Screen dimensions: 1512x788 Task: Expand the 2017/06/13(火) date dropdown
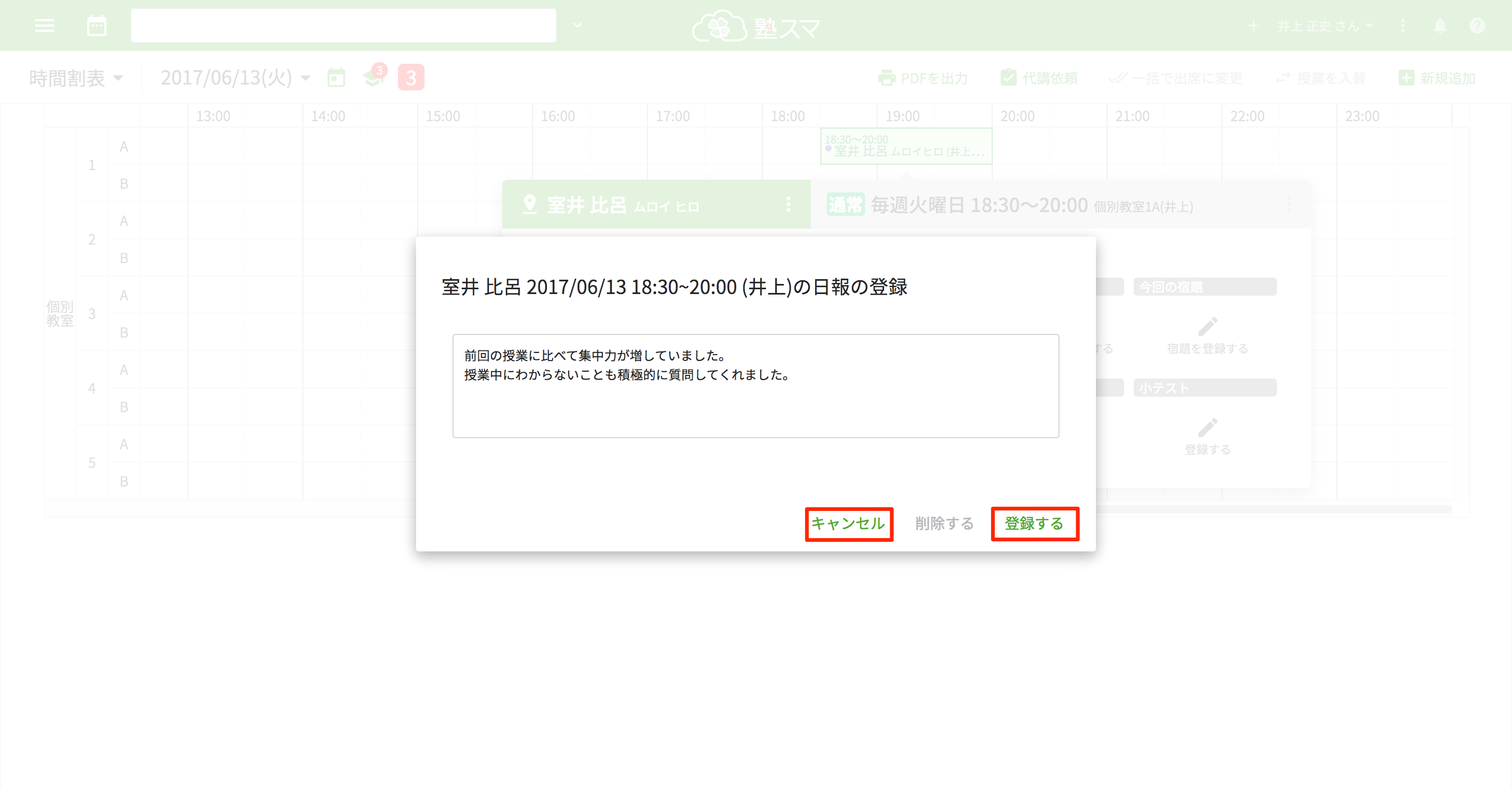pyautogui.click(x=235, y=78)
